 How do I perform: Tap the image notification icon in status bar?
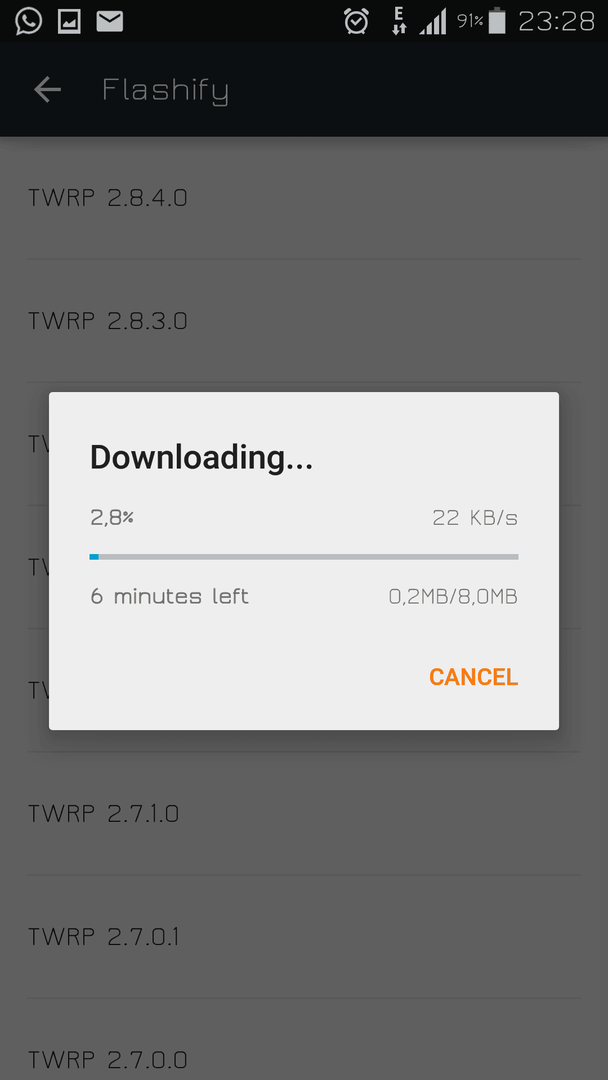tap(69, 22)
